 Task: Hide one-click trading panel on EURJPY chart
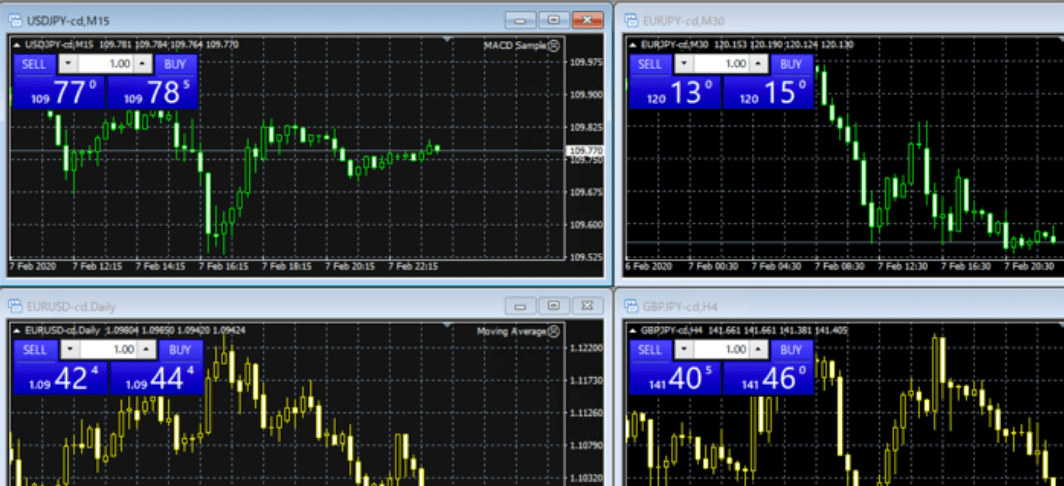(632, 44)
